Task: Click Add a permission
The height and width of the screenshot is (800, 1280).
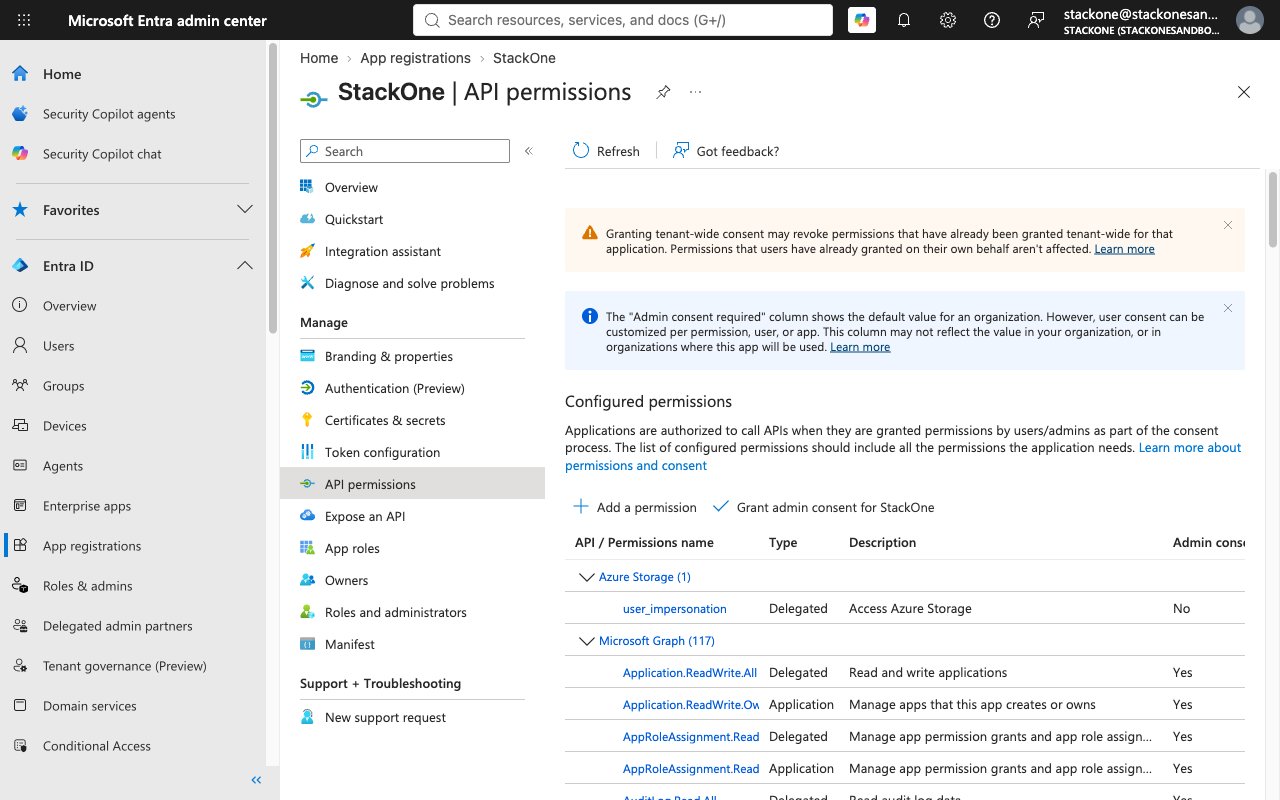Action: pos(634,507)
